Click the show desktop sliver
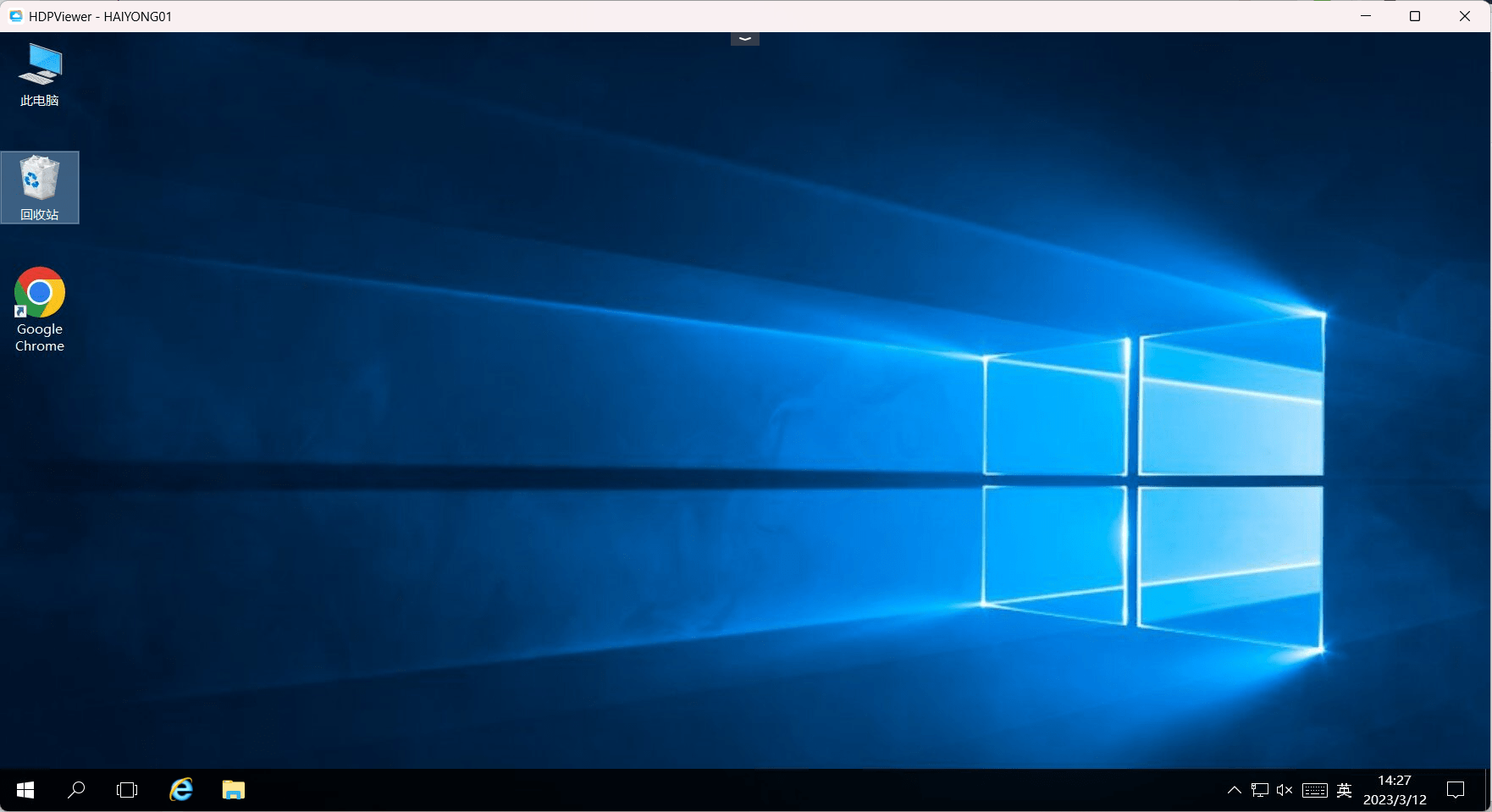Viewport: 1492px width, 812px height. (1487, 790)
